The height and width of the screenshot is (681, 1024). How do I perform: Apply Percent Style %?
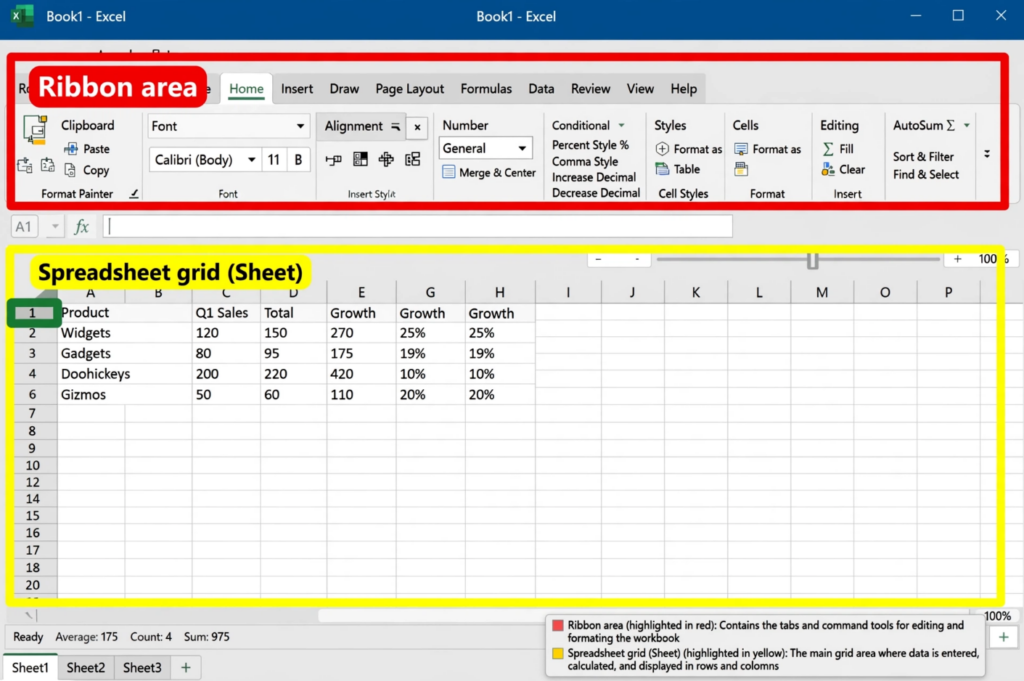[590, 145]
